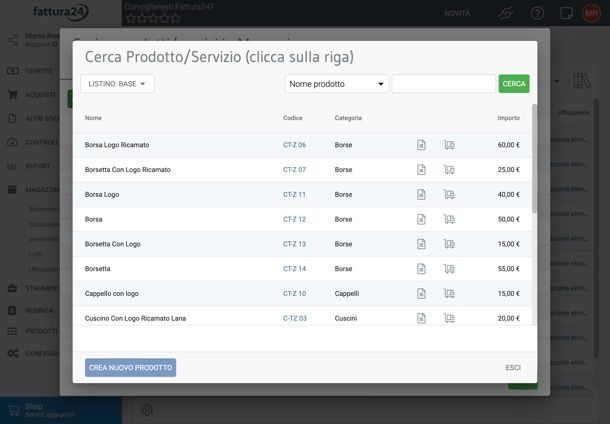610x424 pixels.
Task: Open Report in the sidebar
Action: (x=38, y=166)
